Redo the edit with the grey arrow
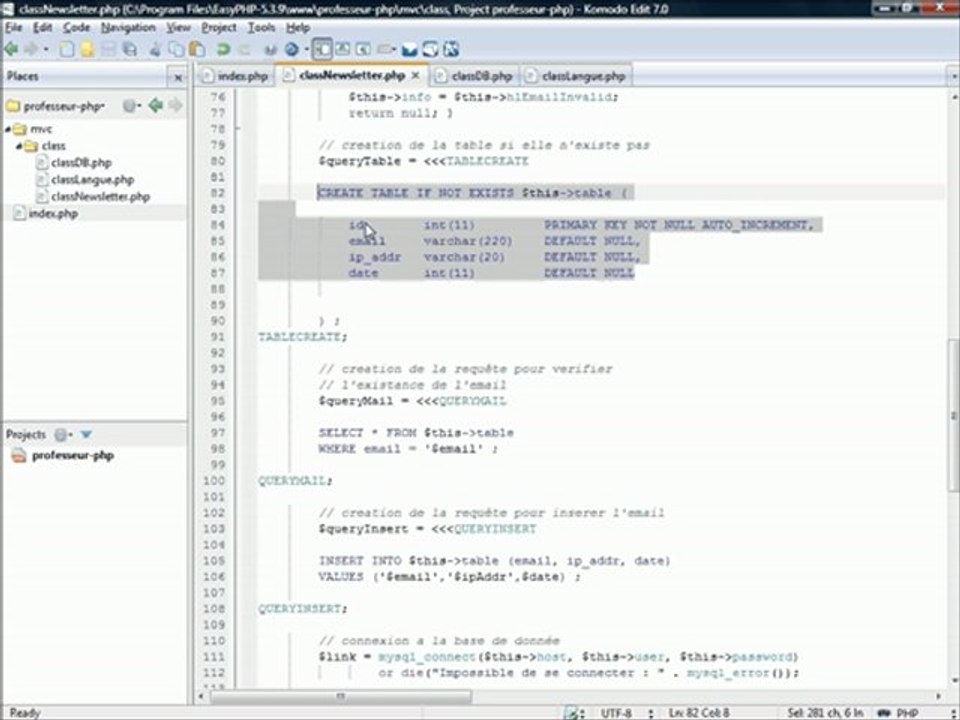Image resolution: width=960 pixels, height=720 pixels. [x=244, y=49]
